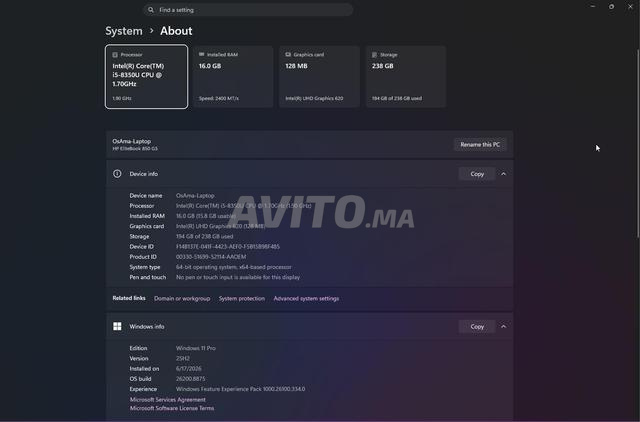Click the Speed: 2400 MT/s text
This screenshot has width=640, height=422.
[x=219, y=98]
